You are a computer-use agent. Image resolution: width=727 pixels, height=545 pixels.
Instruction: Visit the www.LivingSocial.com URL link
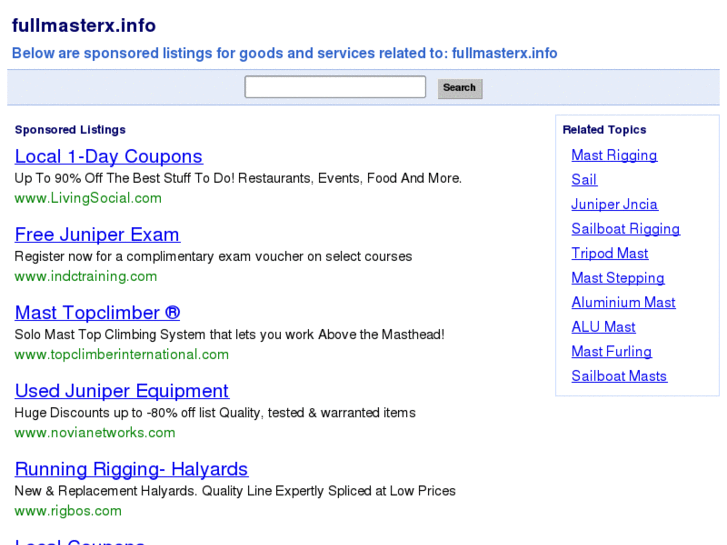tap(88, 198)
